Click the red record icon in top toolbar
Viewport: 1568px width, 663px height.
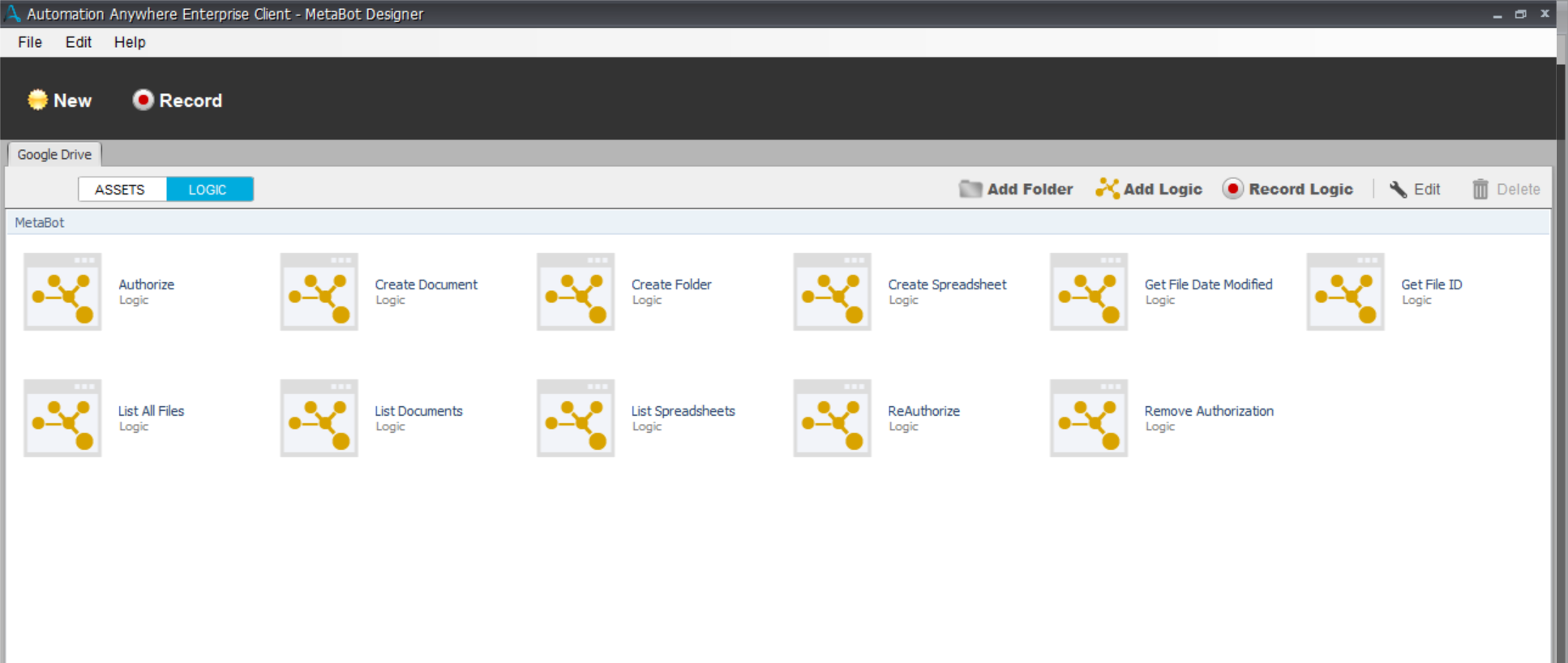(x=143, y=100)
